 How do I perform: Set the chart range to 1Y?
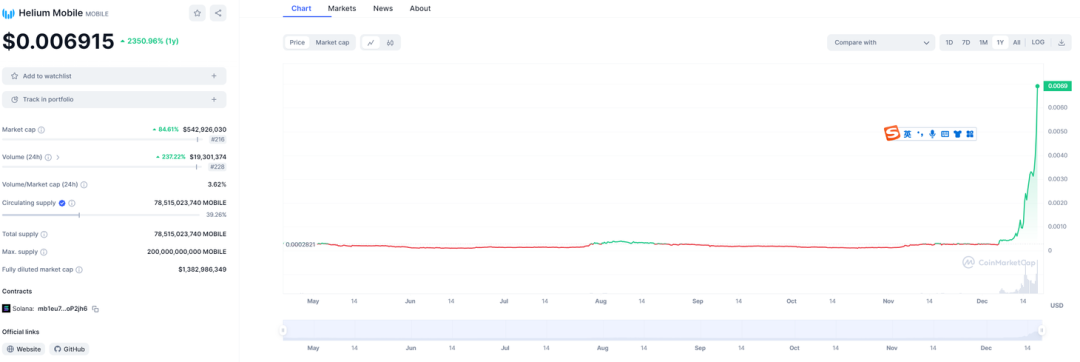pyautogui.click(x=1000, y=43)
